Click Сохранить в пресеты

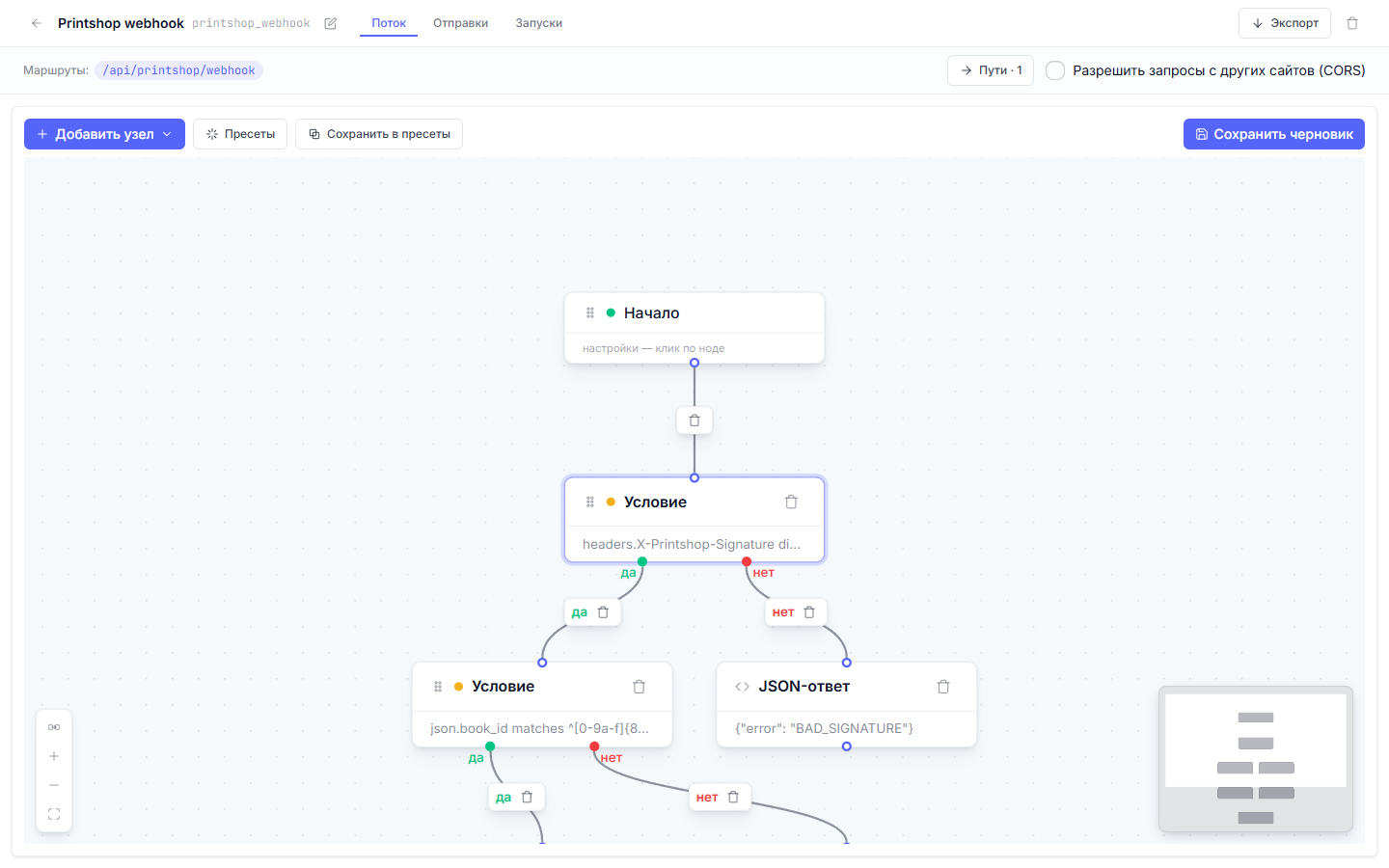click(x=379, y=134)
